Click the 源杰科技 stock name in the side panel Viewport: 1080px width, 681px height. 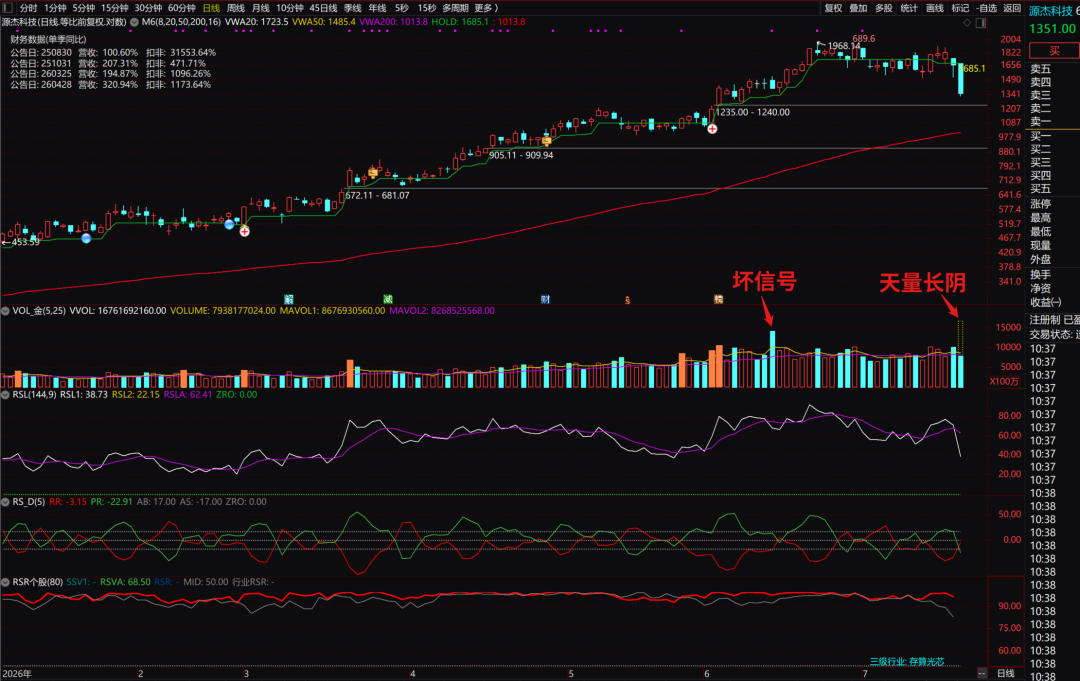pos(1050,11)
